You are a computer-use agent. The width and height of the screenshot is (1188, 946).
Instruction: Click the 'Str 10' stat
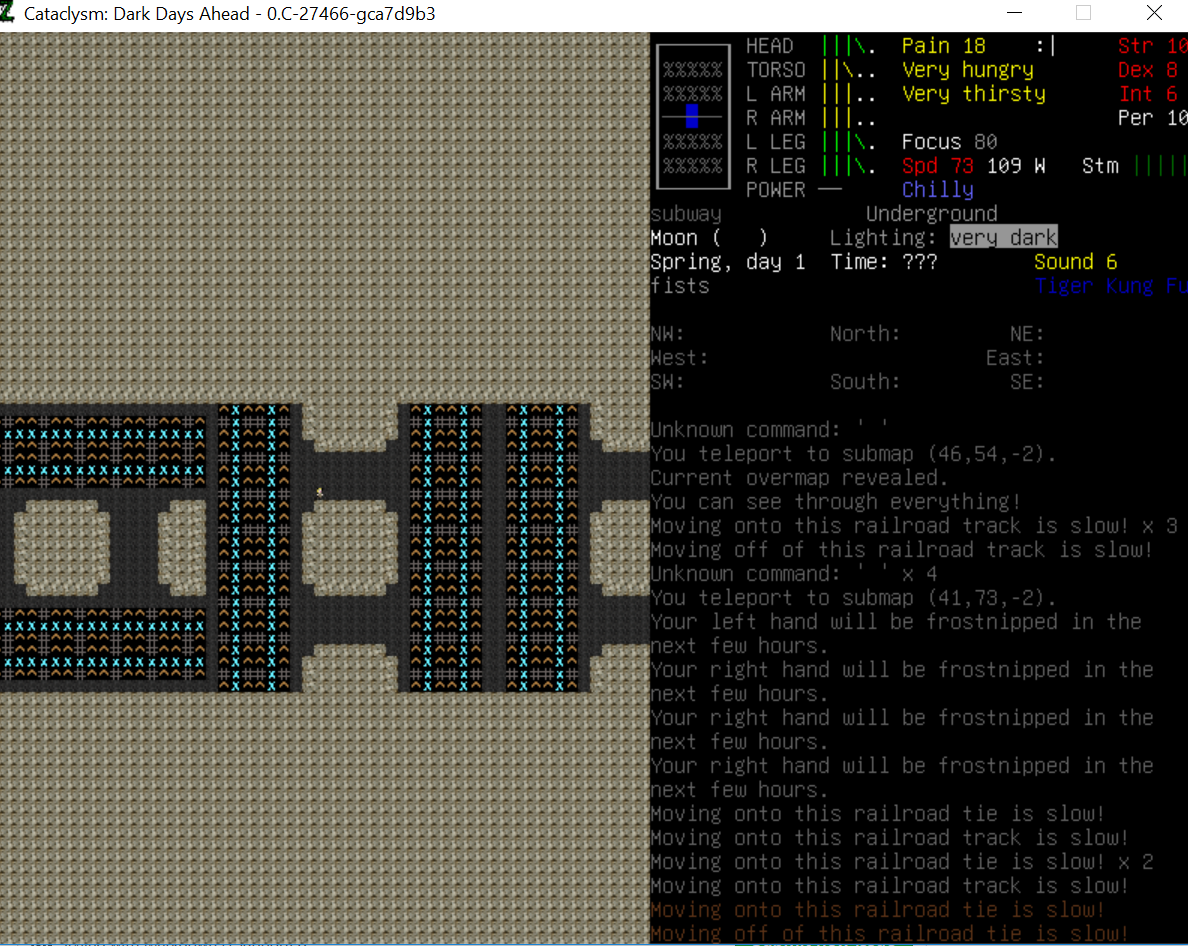pyautogui.click(x=1152, y=45)
